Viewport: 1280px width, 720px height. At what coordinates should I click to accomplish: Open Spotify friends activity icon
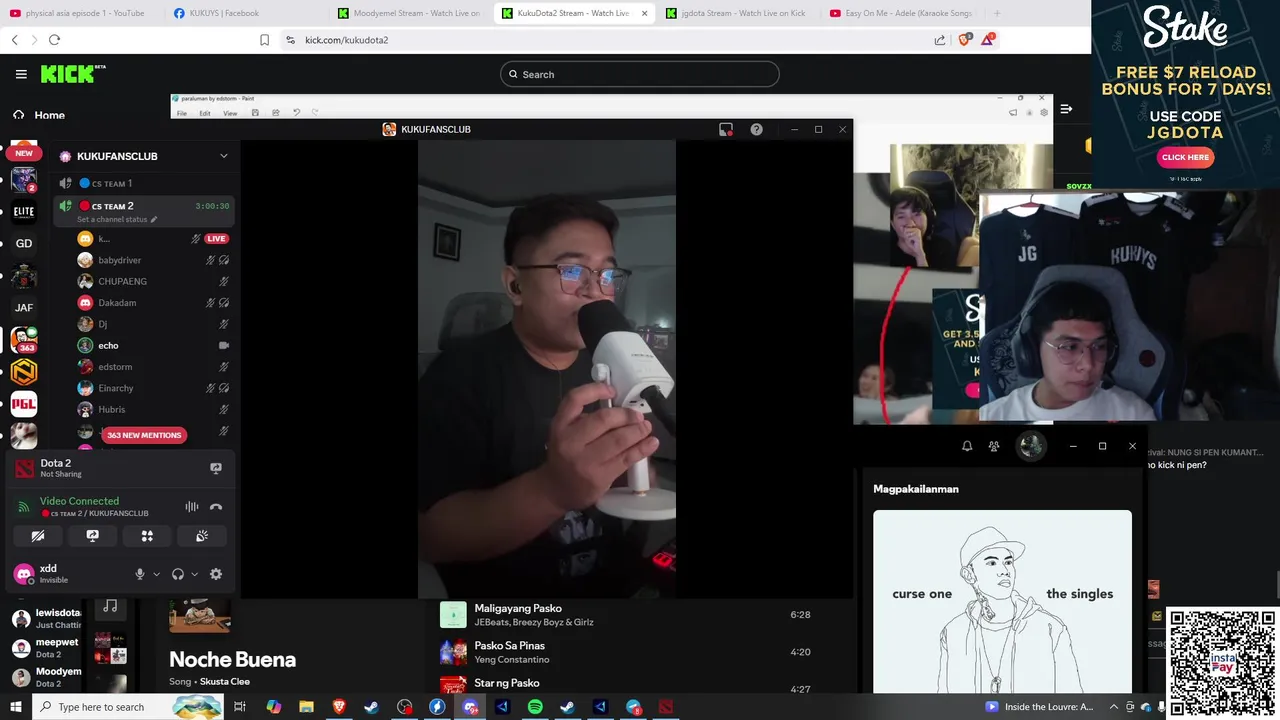tap(994, 446)
